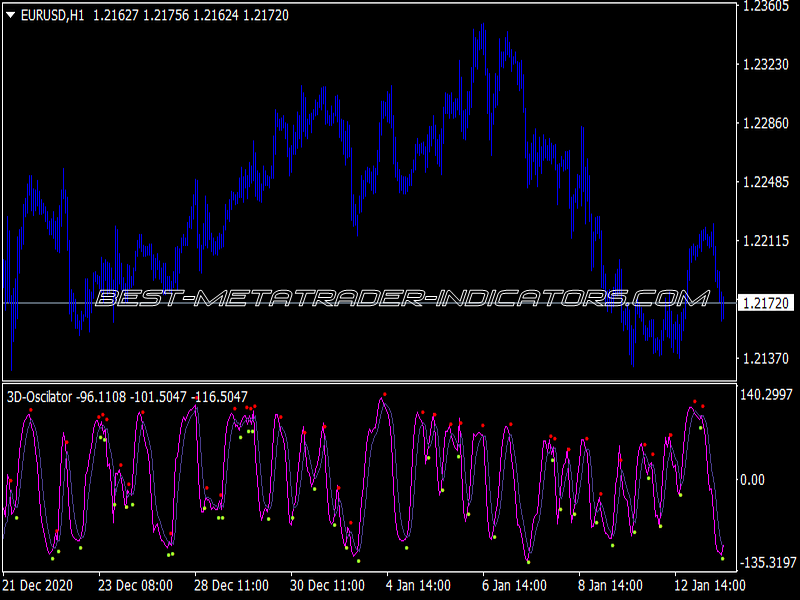Click the 30 Dec 11:00 time label

tap(327, 585)
